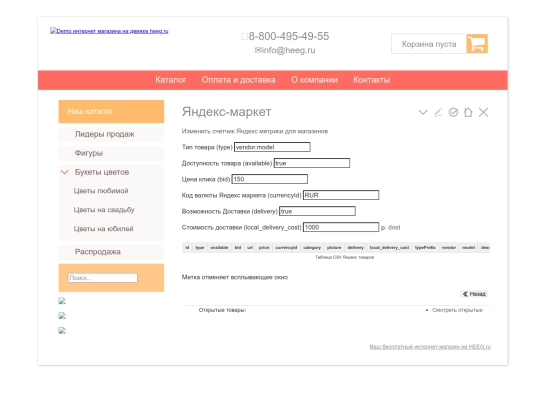Viewport: 540px width, 405px height.
Task: Click the picture column header
Action: click(334, 248)
